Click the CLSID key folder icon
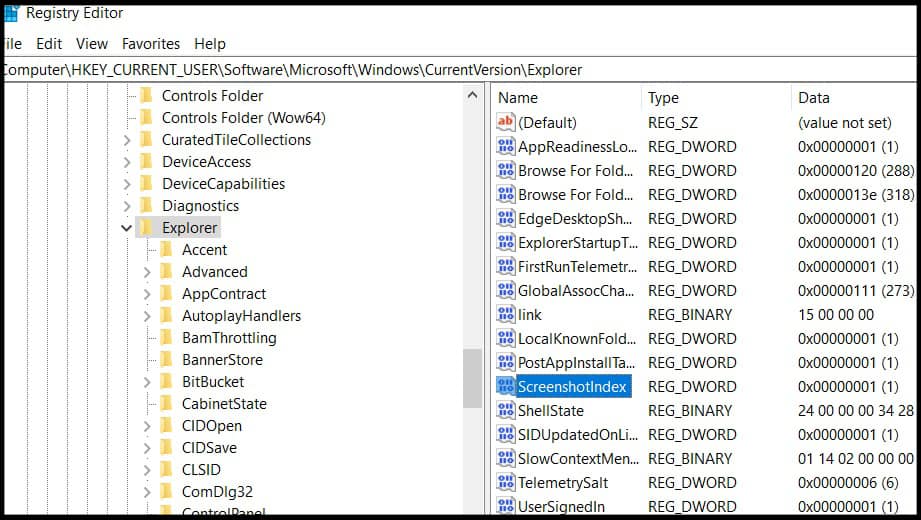 click(166, 469)
